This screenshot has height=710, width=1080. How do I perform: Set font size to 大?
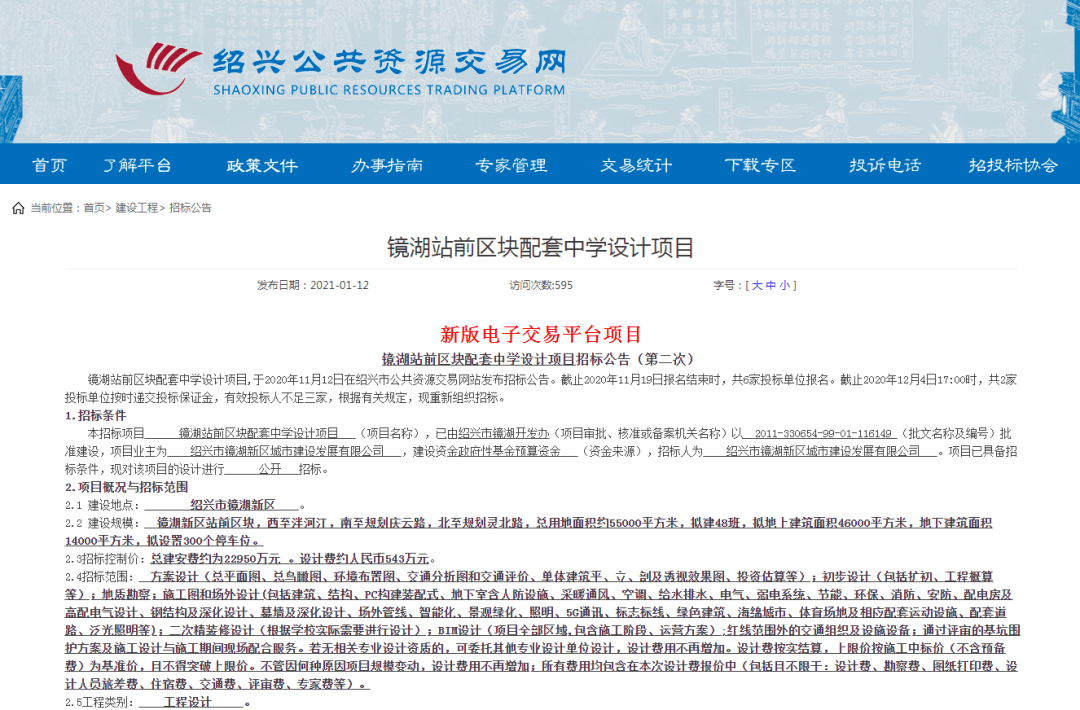point(757,285)
